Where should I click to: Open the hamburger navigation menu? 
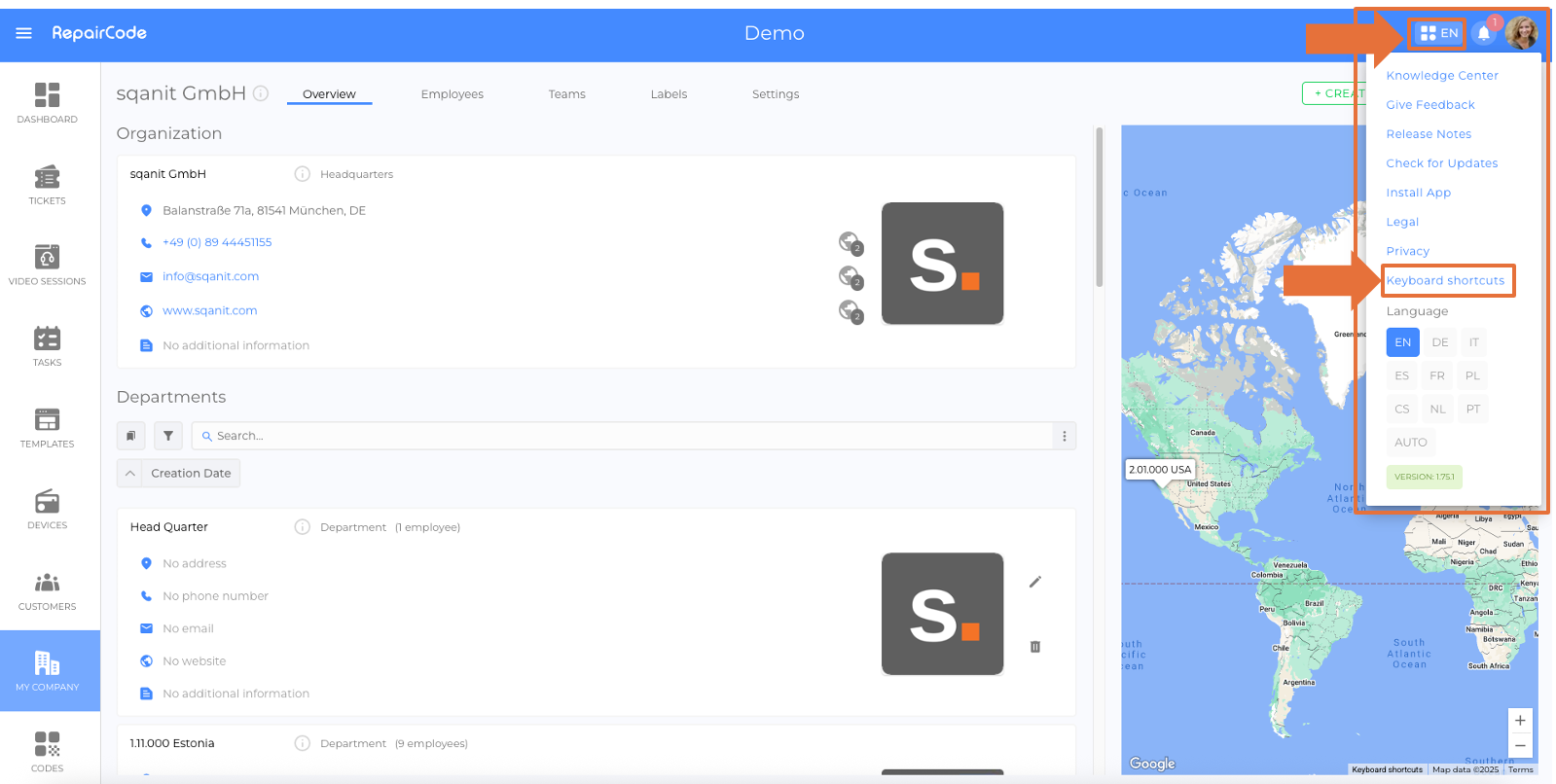point(24,33)
